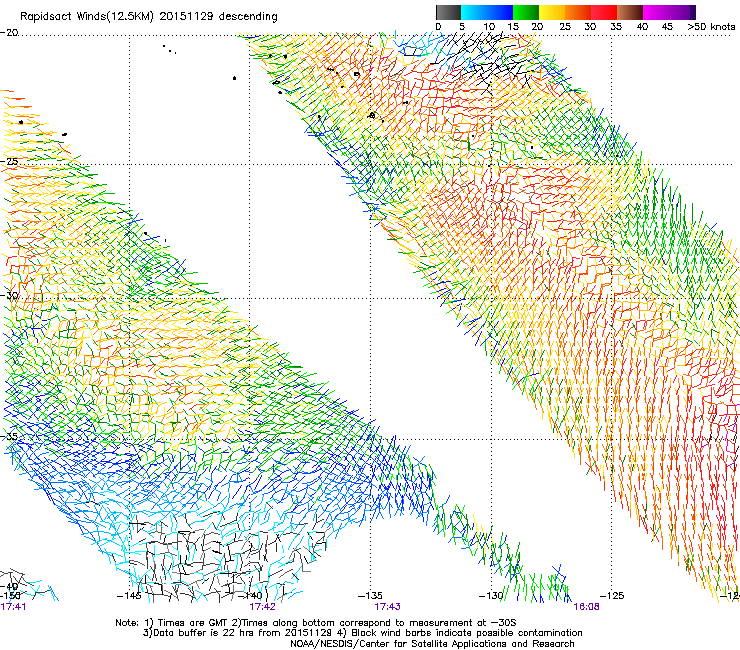Click the longitude label '-150'

point(10,596)
